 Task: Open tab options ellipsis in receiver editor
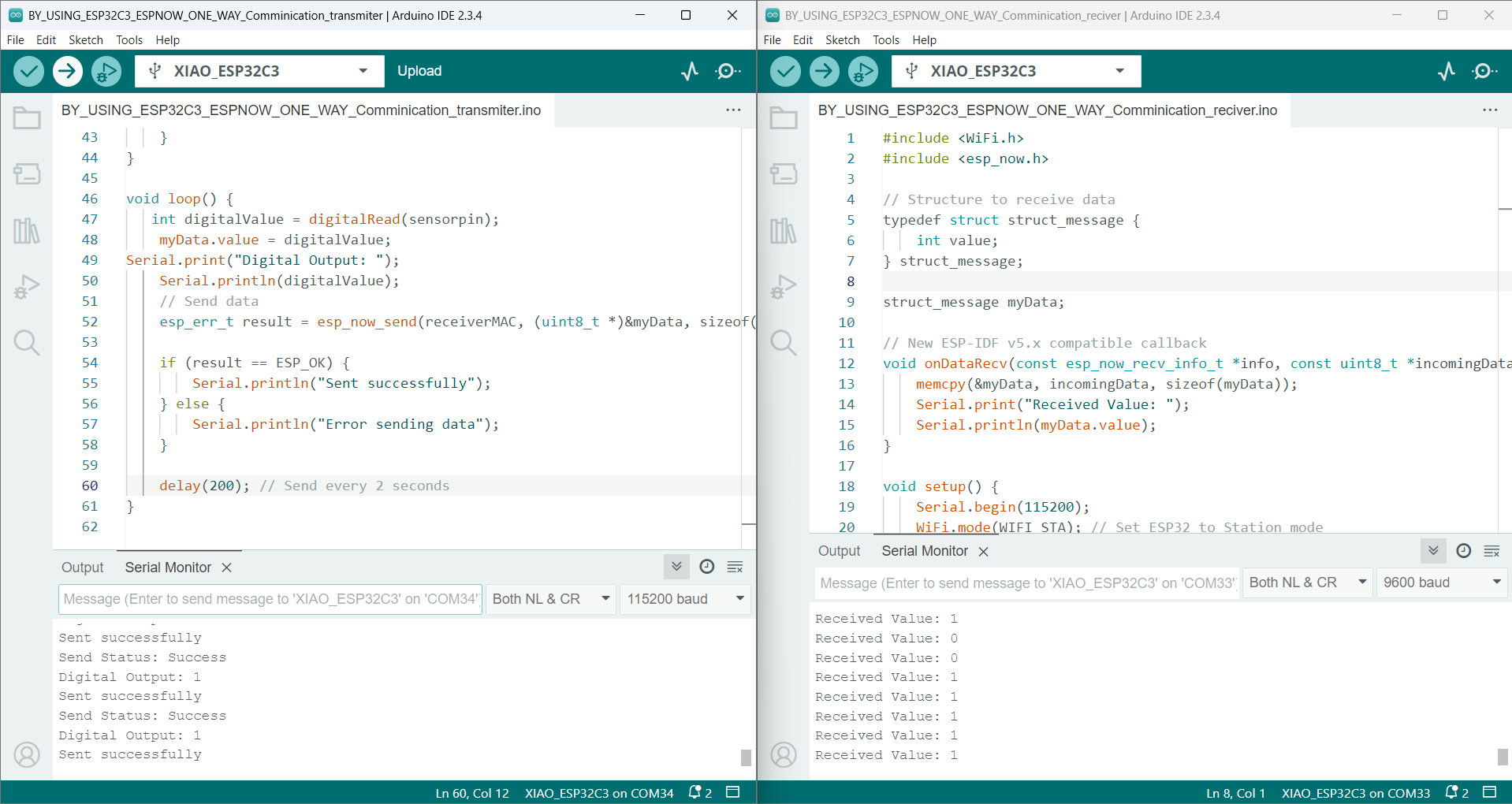coord(1490,110)
